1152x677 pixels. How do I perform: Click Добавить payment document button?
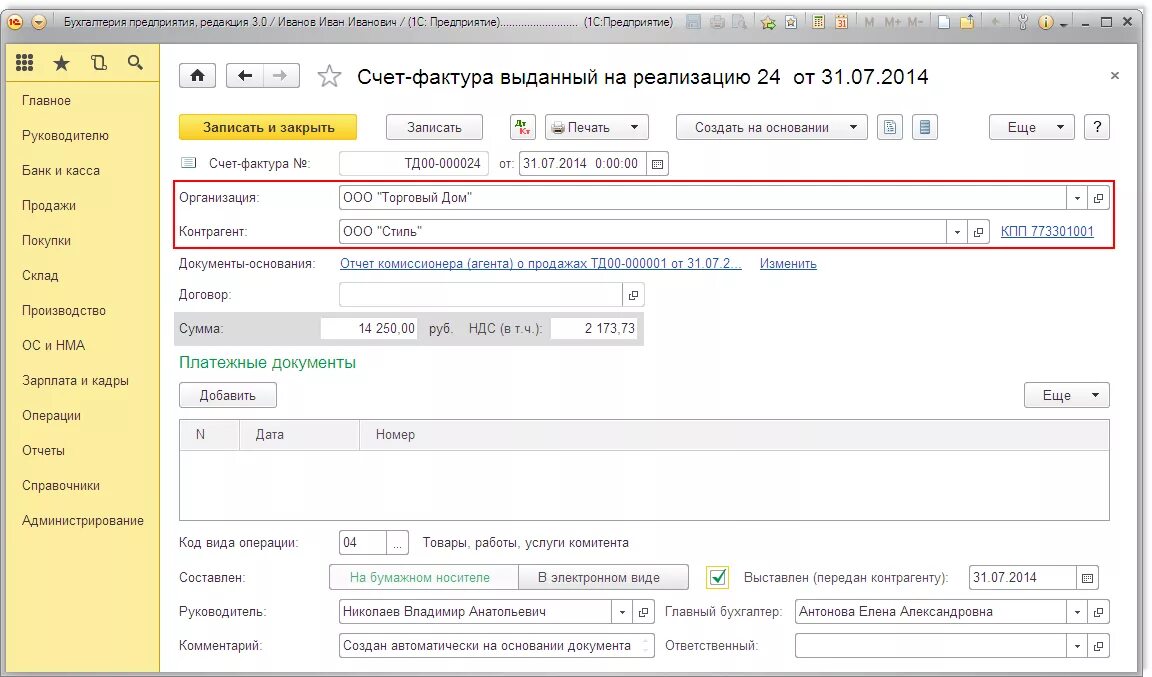coord(228,395)
